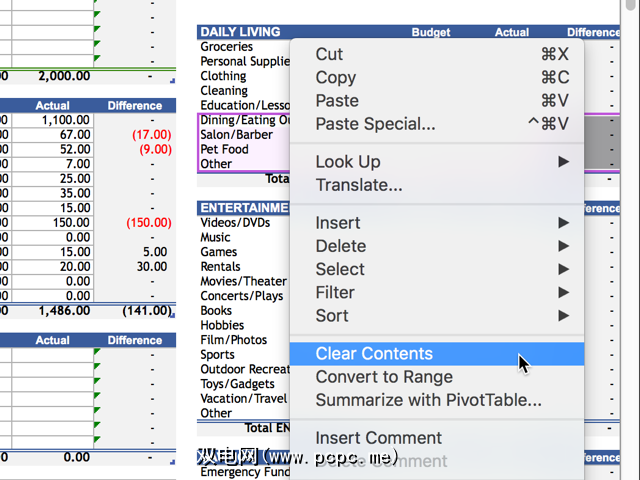The image size is (640, 480).
Task: Select the DAILY LIVING header
Action: [x=240, y=32]
